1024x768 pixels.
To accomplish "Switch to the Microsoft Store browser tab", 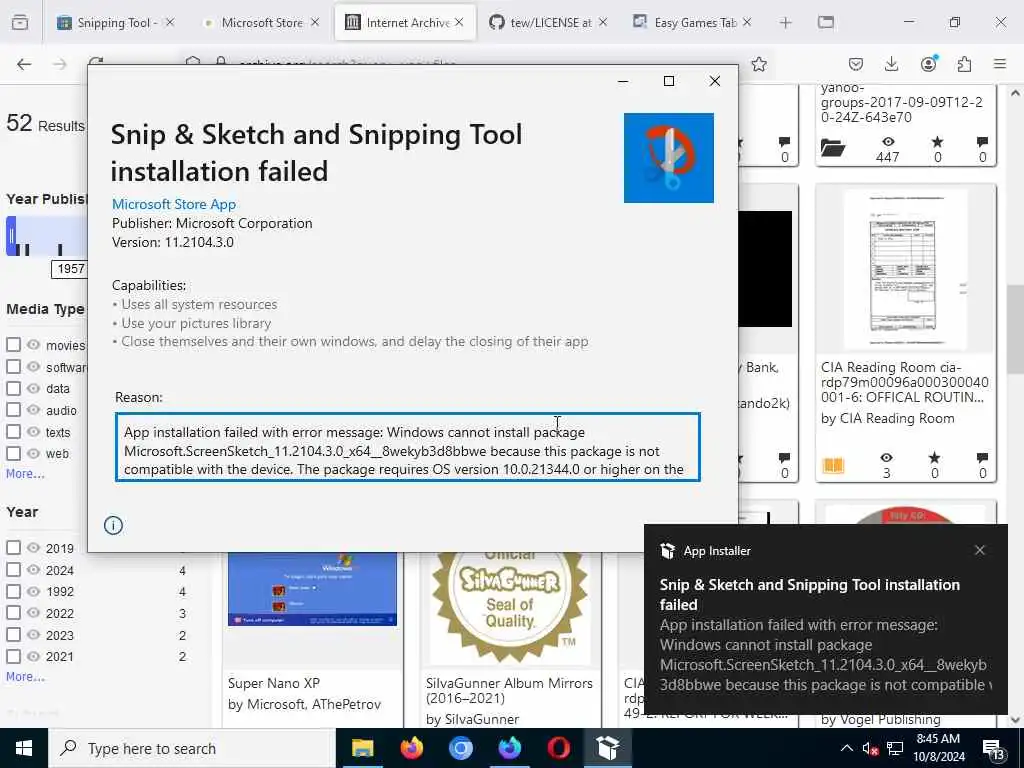I will click(261, 23).
